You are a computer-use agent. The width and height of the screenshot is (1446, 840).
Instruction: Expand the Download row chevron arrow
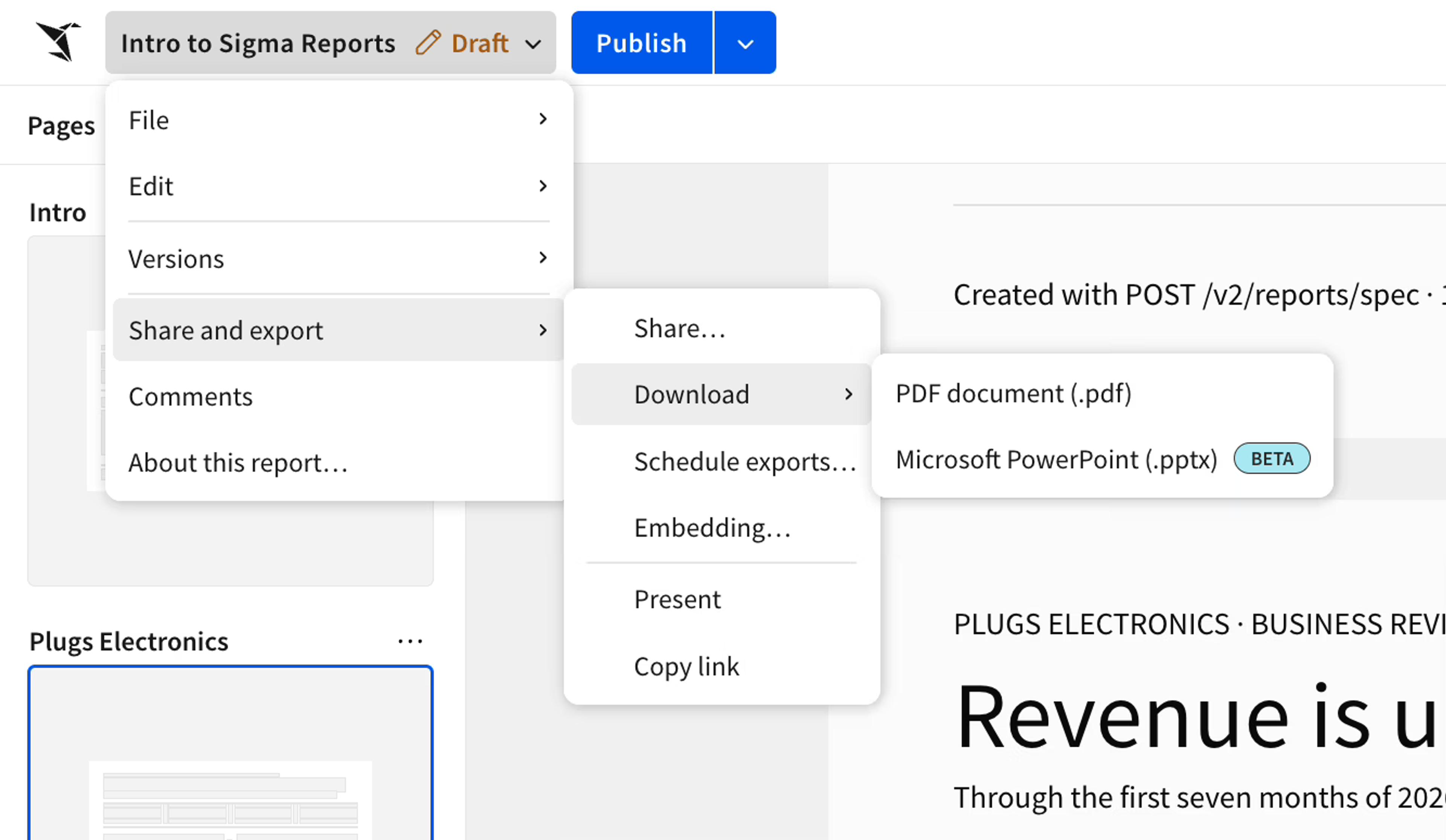click(x=849, y=394)
